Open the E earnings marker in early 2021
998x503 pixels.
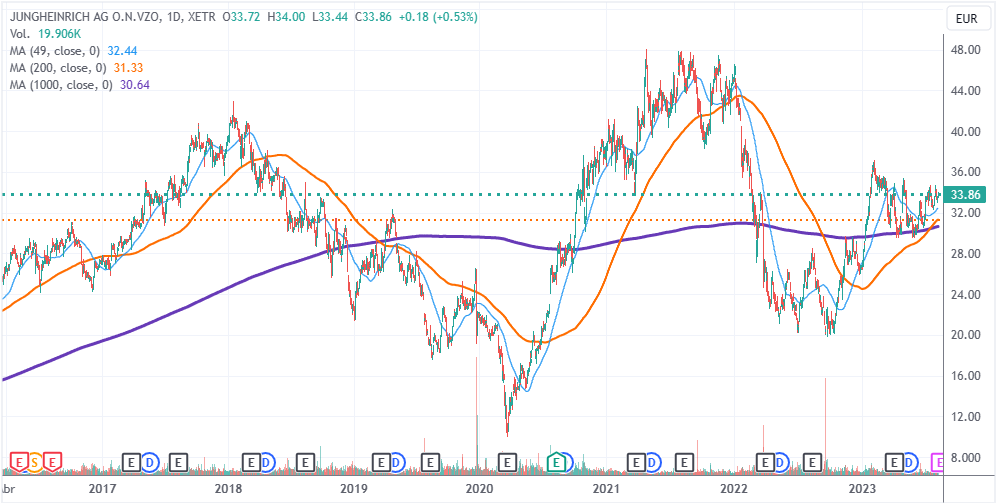tap(636, 461)
